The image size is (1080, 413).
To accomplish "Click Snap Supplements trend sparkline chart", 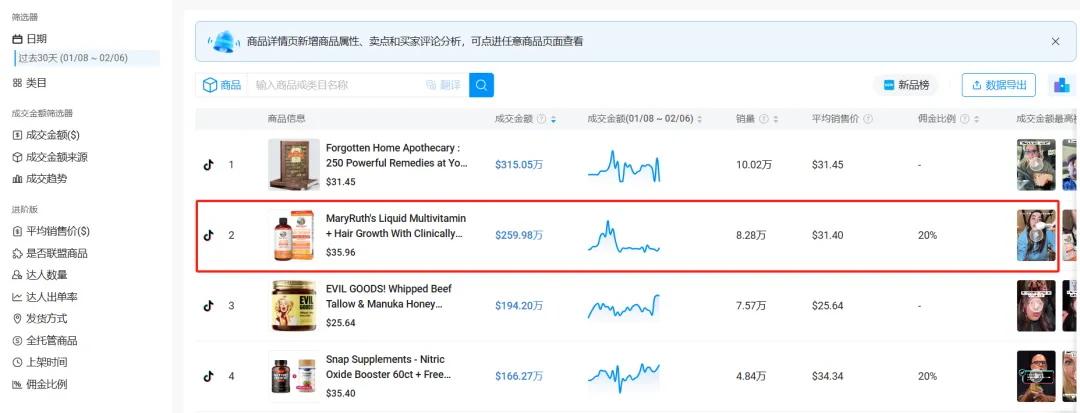I will (x=624, y=377).
